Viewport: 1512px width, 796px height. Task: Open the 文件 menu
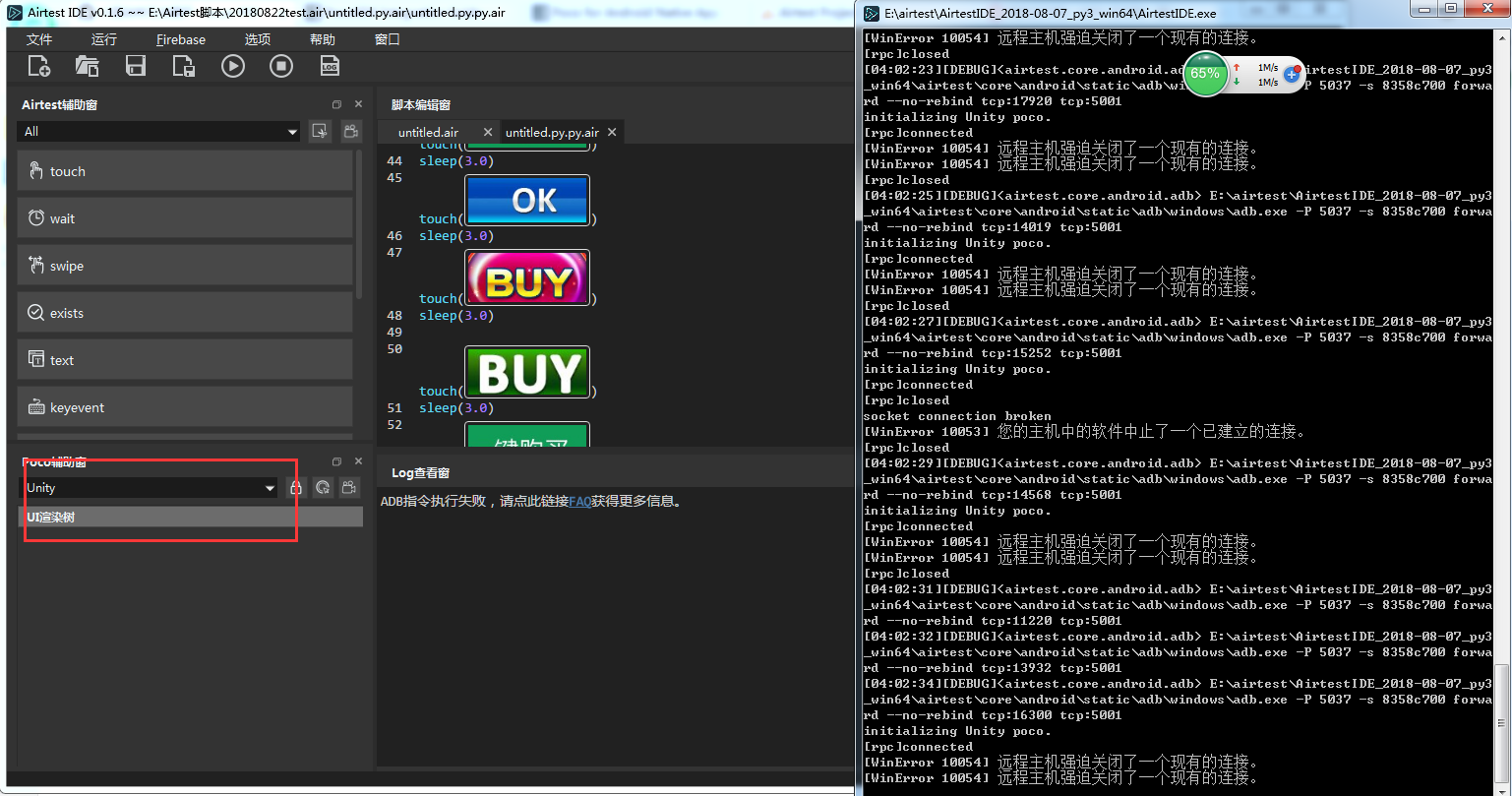click(39, 39)
